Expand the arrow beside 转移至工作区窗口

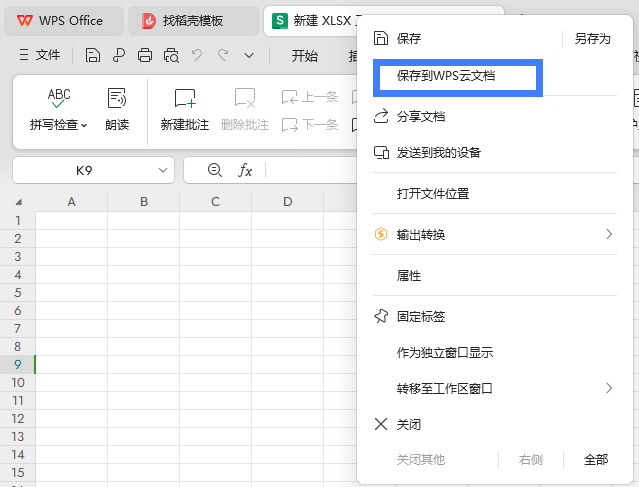point(609,388)
